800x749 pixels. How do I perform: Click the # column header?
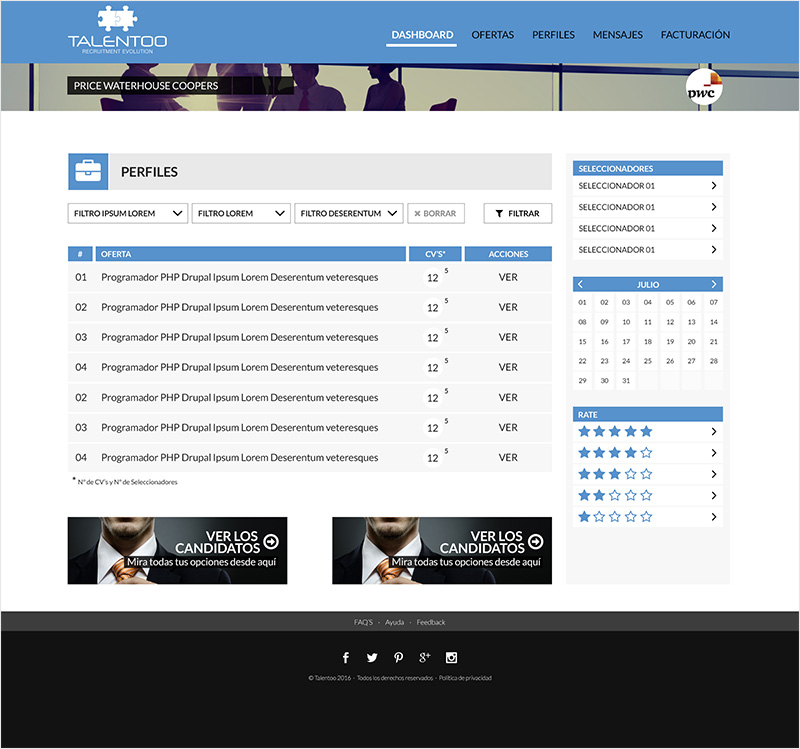tap(80, 254)
